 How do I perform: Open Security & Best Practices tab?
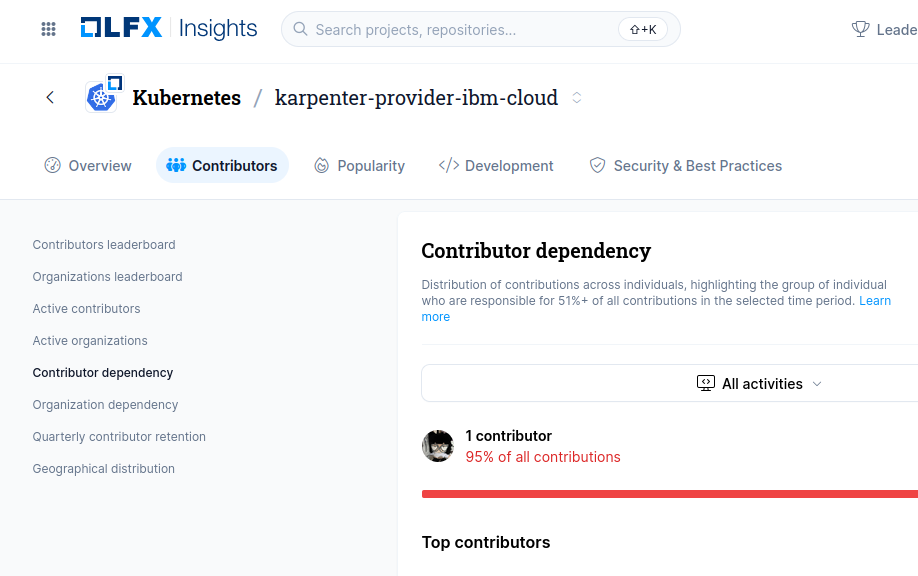685,166
